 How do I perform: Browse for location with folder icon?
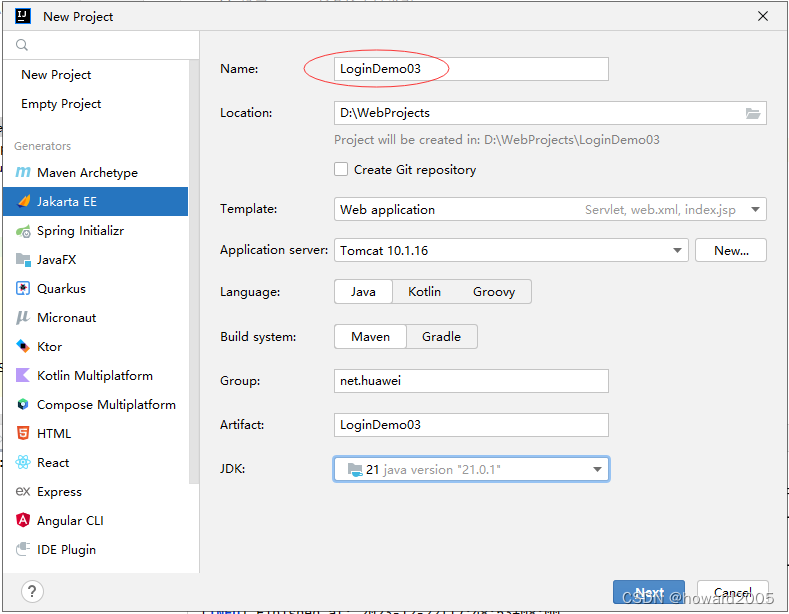[753, 113]
